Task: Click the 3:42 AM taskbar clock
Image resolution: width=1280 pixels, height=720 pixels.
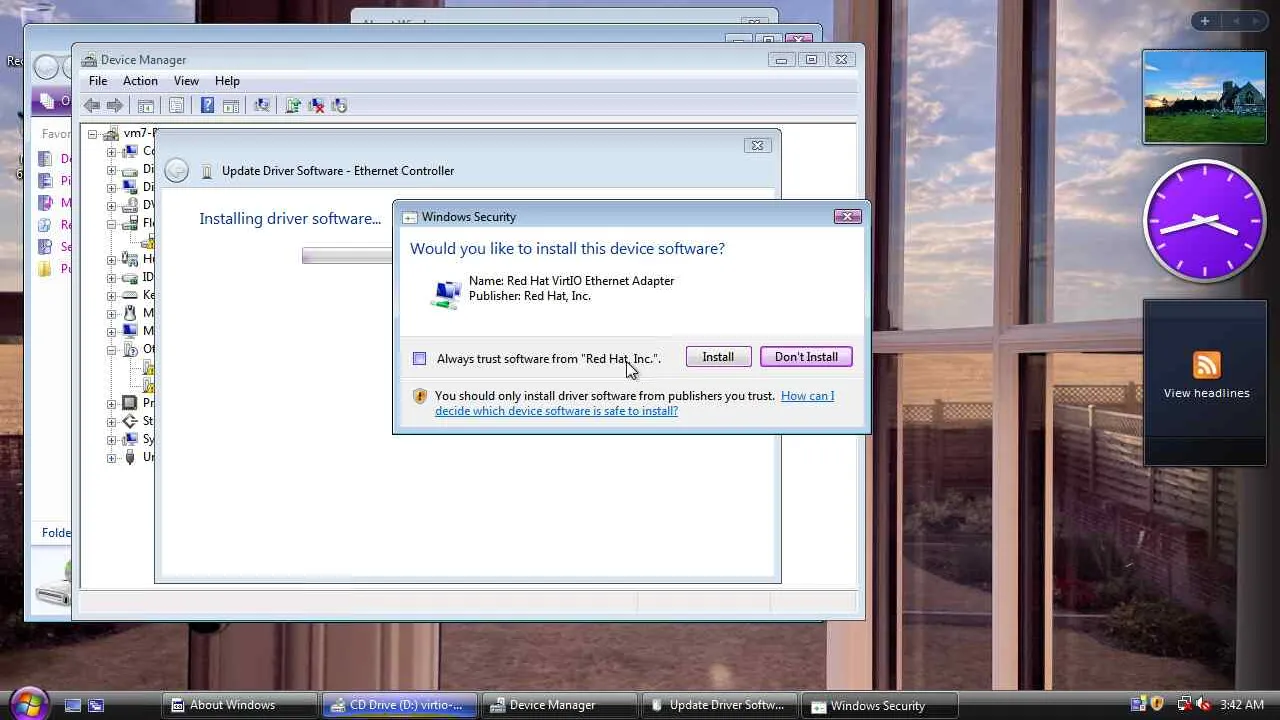Action: point(1243,705)
